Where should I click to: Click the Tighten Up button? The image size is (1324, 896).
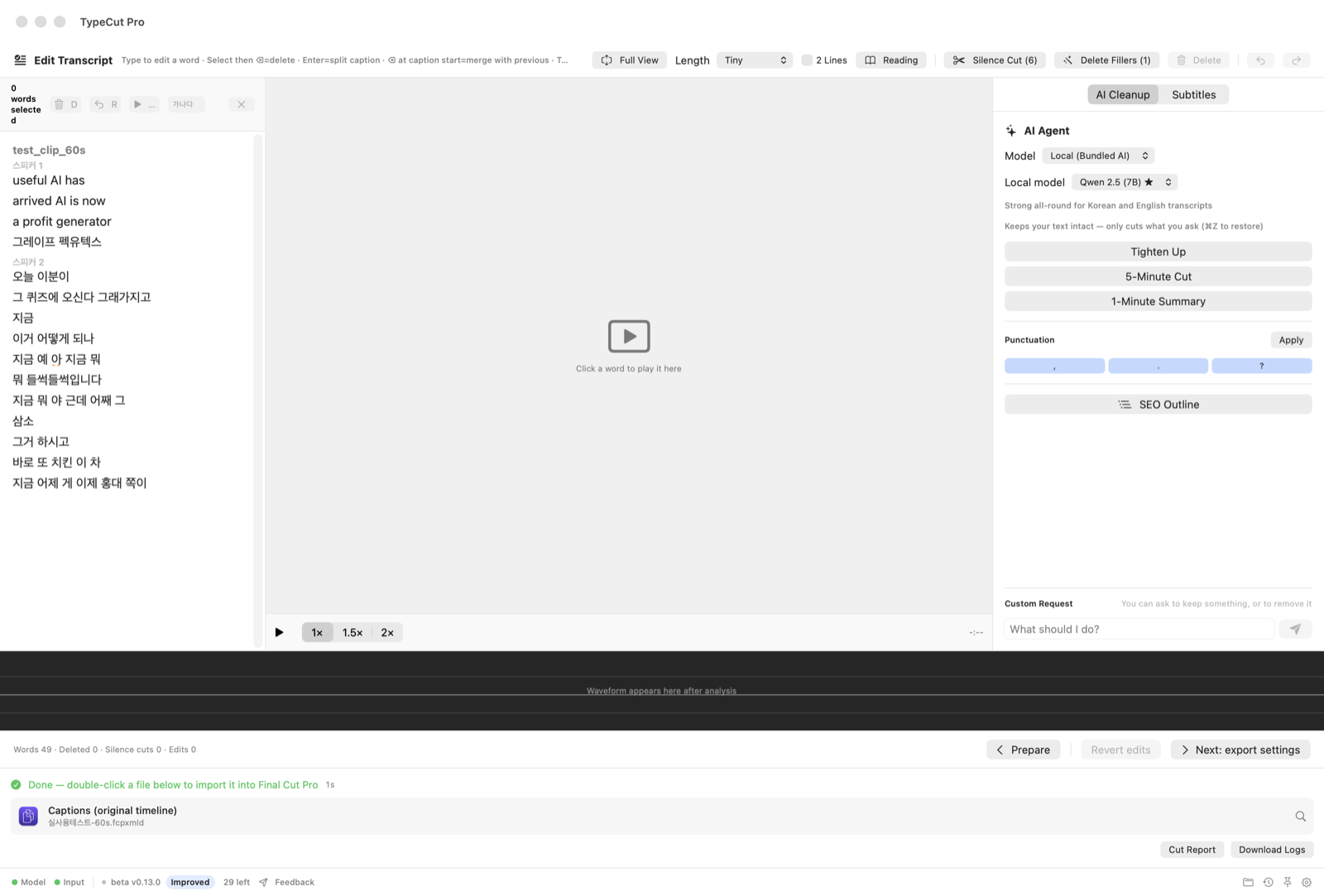click(1158, 252)
